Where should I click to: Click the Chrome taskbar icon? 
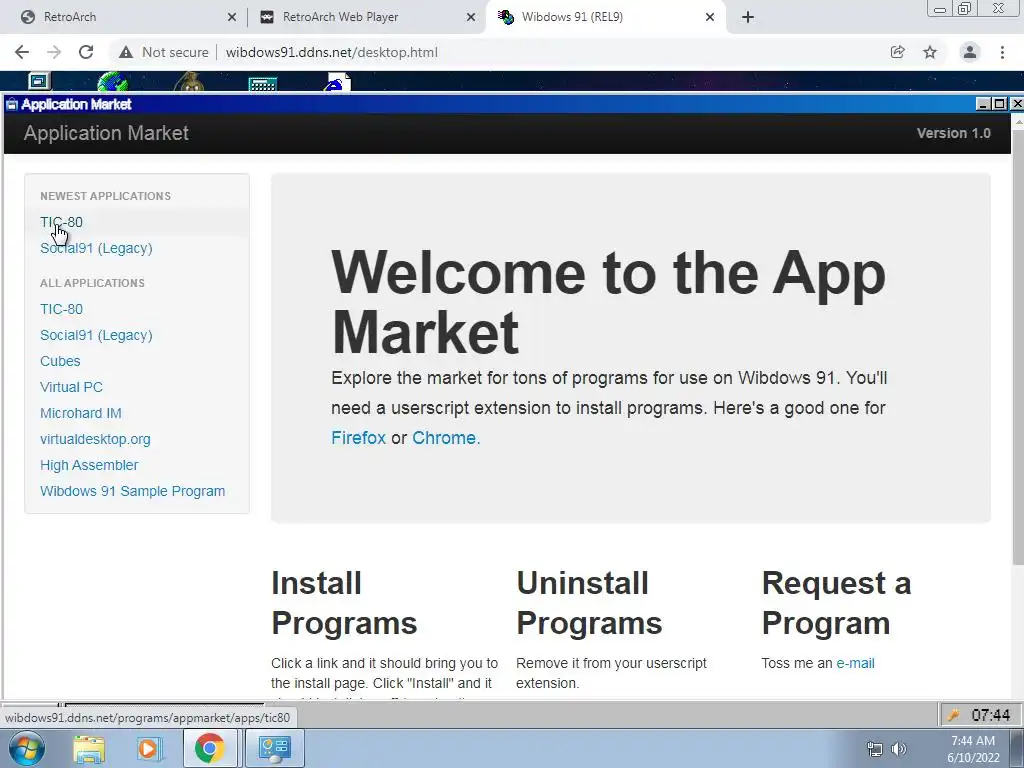click(x=209, y=748)
